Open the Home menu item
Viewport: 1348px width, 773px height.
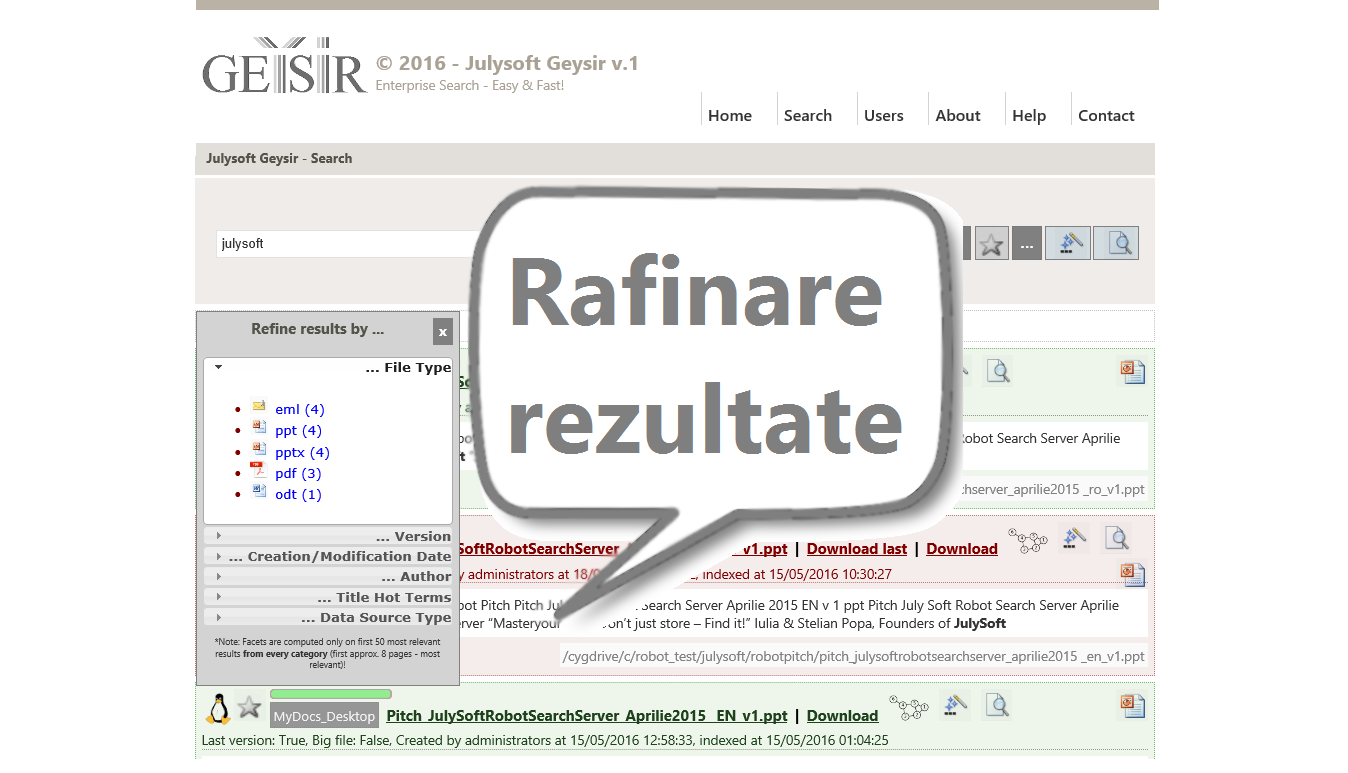730,115
